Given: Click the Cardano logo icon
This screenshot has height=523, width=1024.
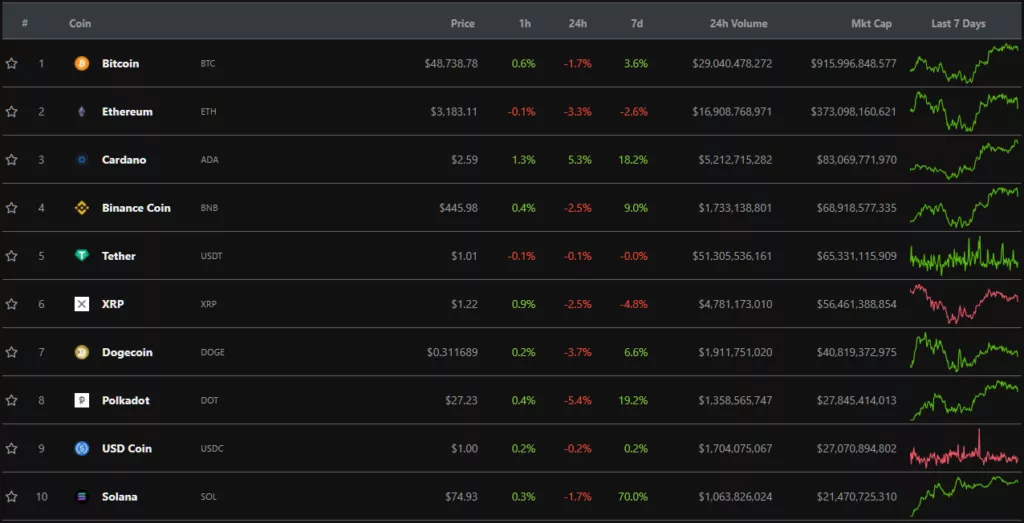Looking at the screenshot, I should click(x=82, y=160).
